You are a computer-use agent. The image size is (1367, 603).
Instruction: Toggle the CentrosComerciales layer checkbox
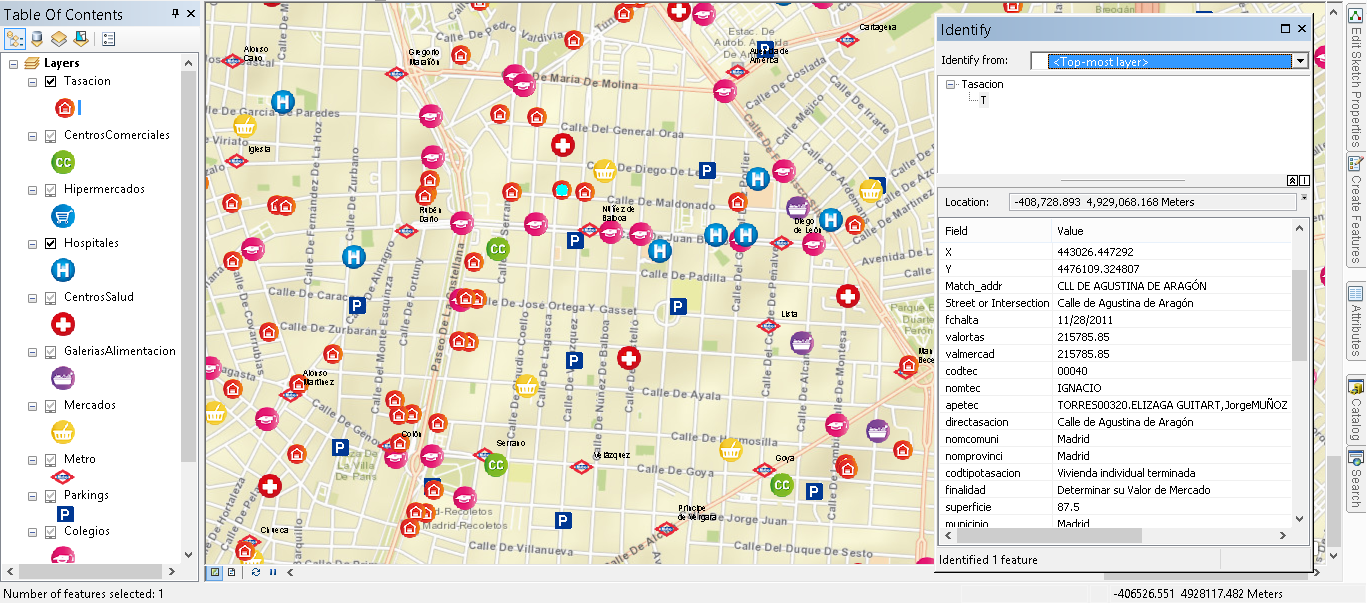coord(51,135)
